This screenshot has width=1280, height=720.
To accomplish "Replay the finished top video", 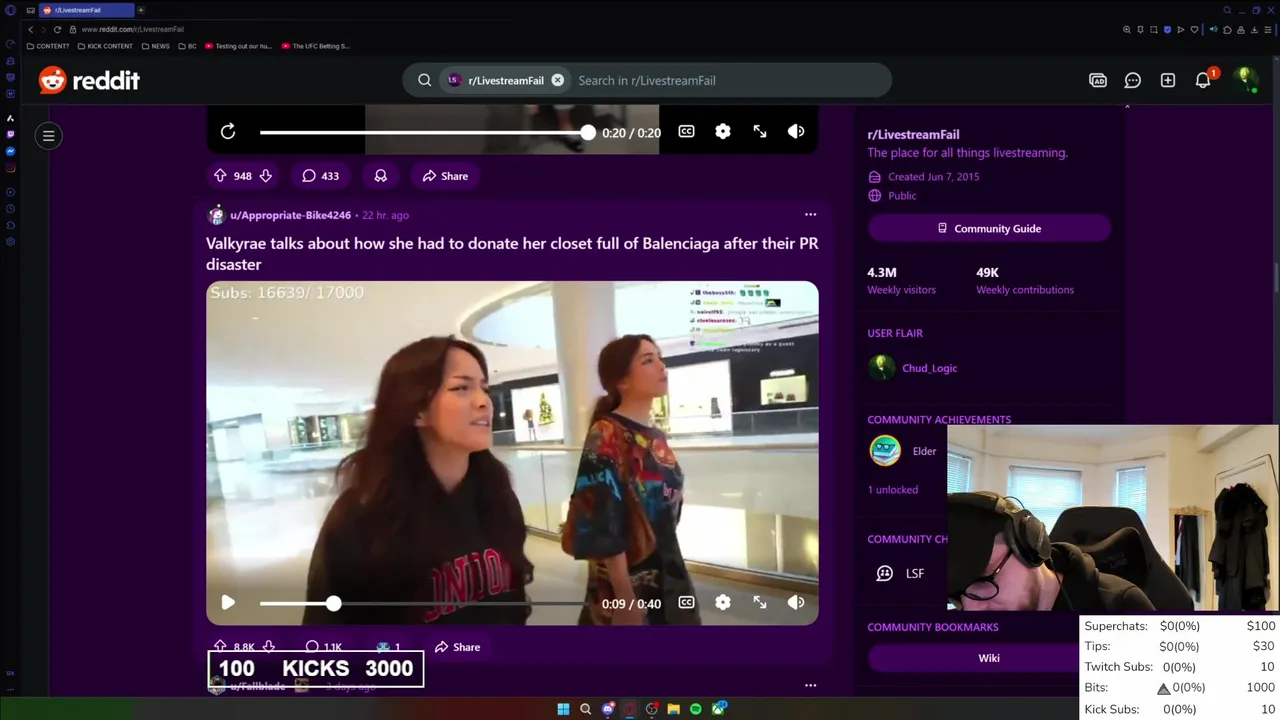I will [x=228, y=132].
